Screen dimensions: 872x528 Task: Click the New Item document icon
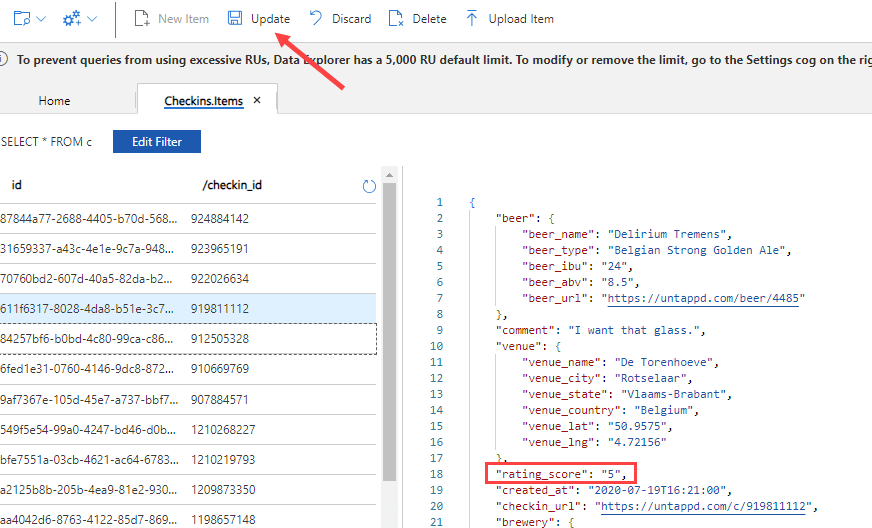tap(141, 19)
